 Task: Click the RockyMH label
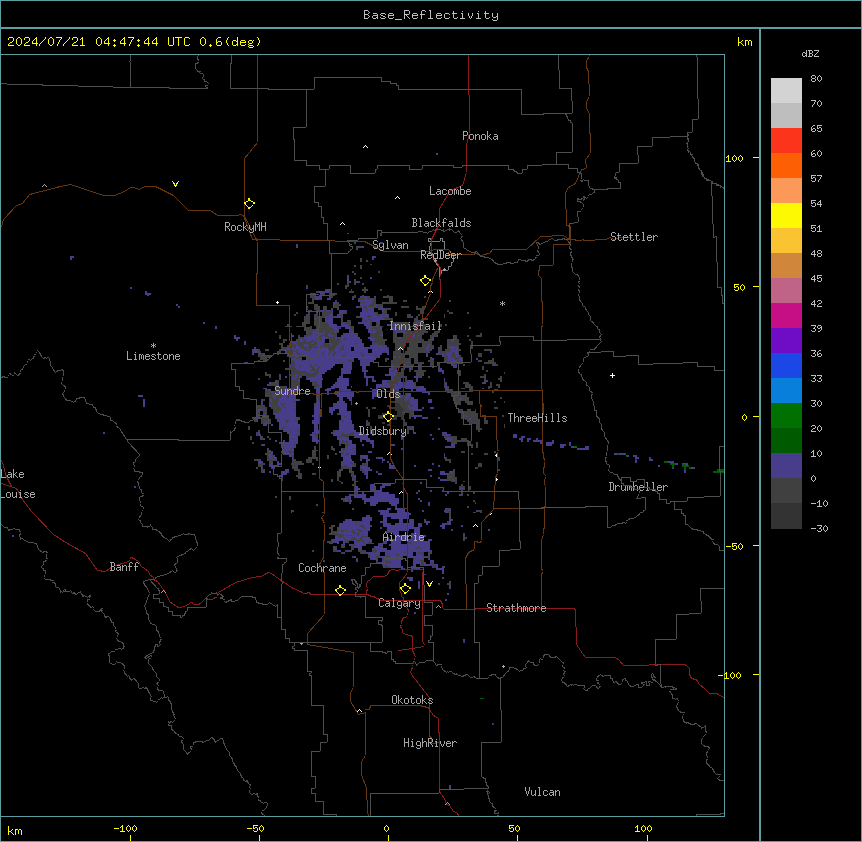pos(245,227)
